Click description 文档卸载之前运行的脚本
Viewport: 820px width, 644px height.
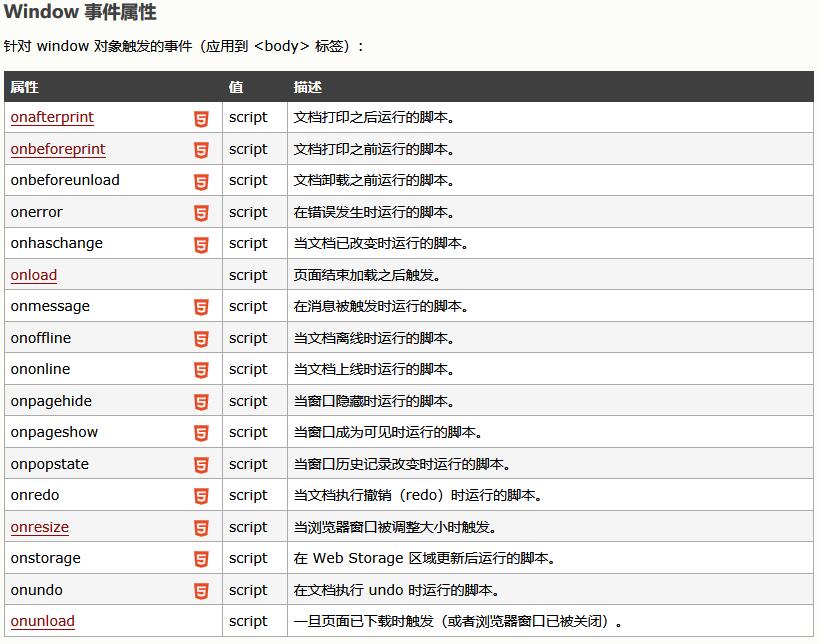(374, 180)
